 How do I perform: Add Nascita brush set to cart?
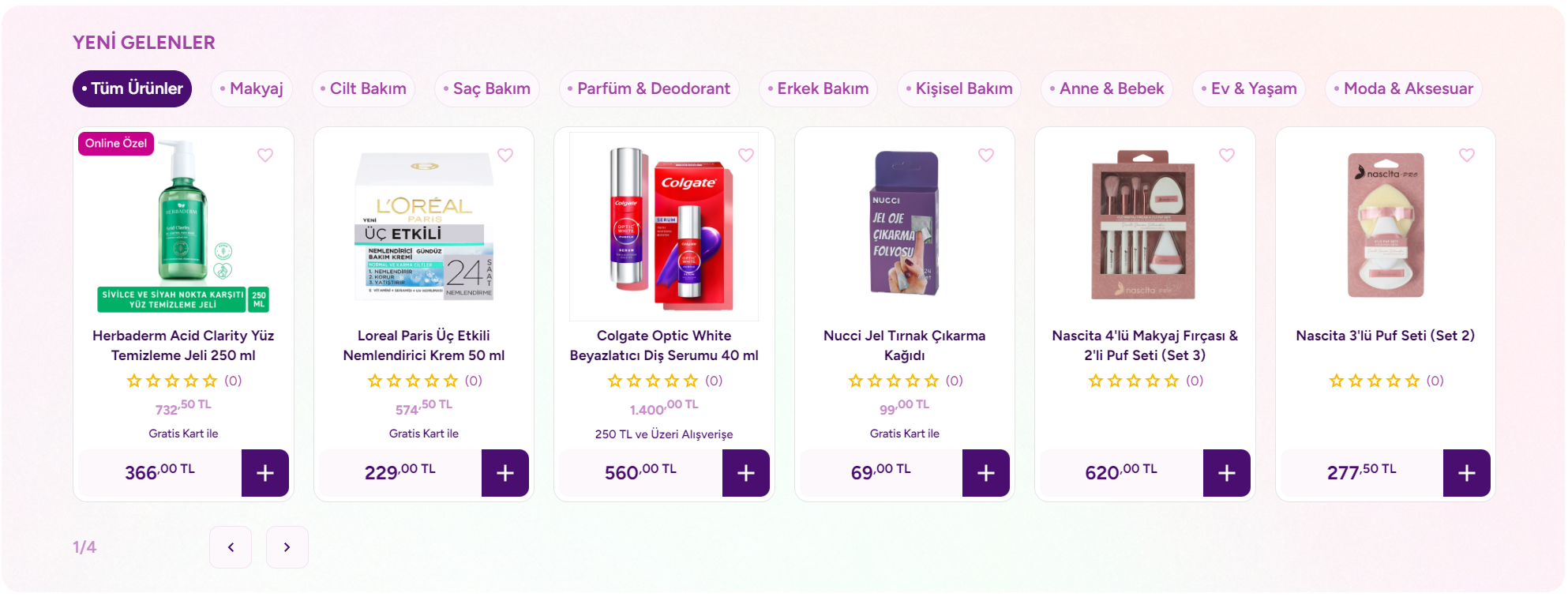pyautogui.click(x=1227, y=473)
